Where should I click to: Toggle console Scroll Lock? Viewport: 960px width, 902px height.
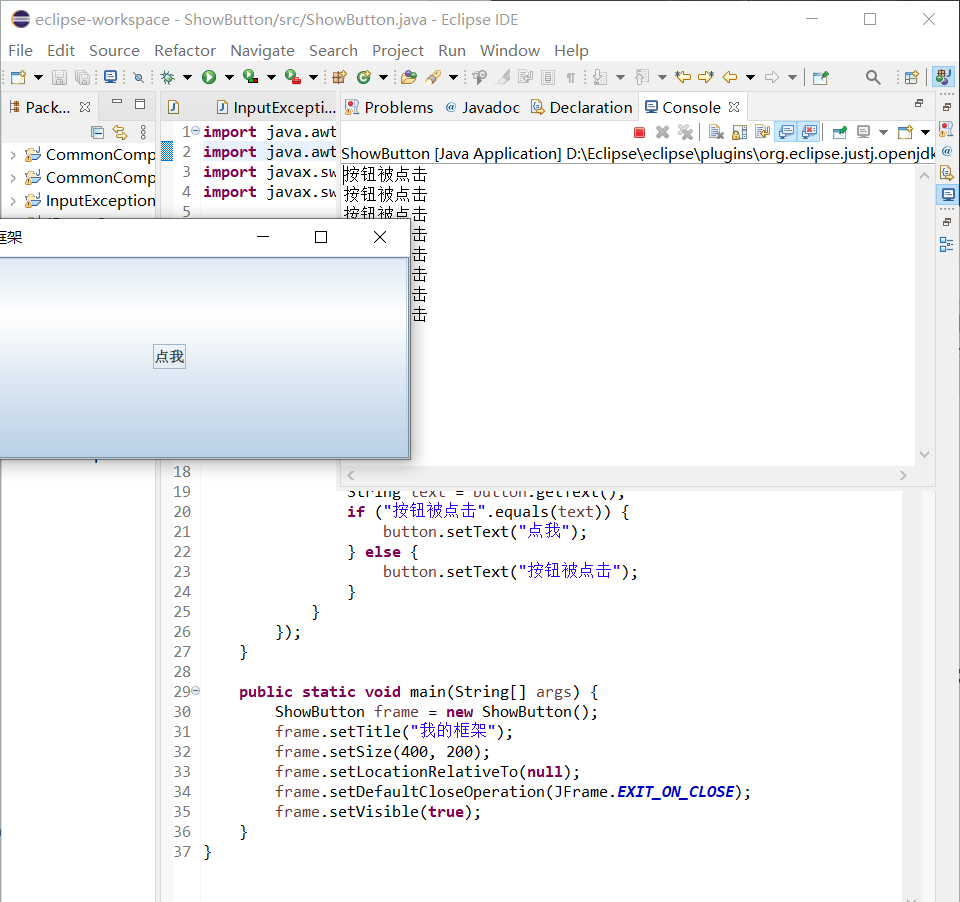[x=740, y=132]
